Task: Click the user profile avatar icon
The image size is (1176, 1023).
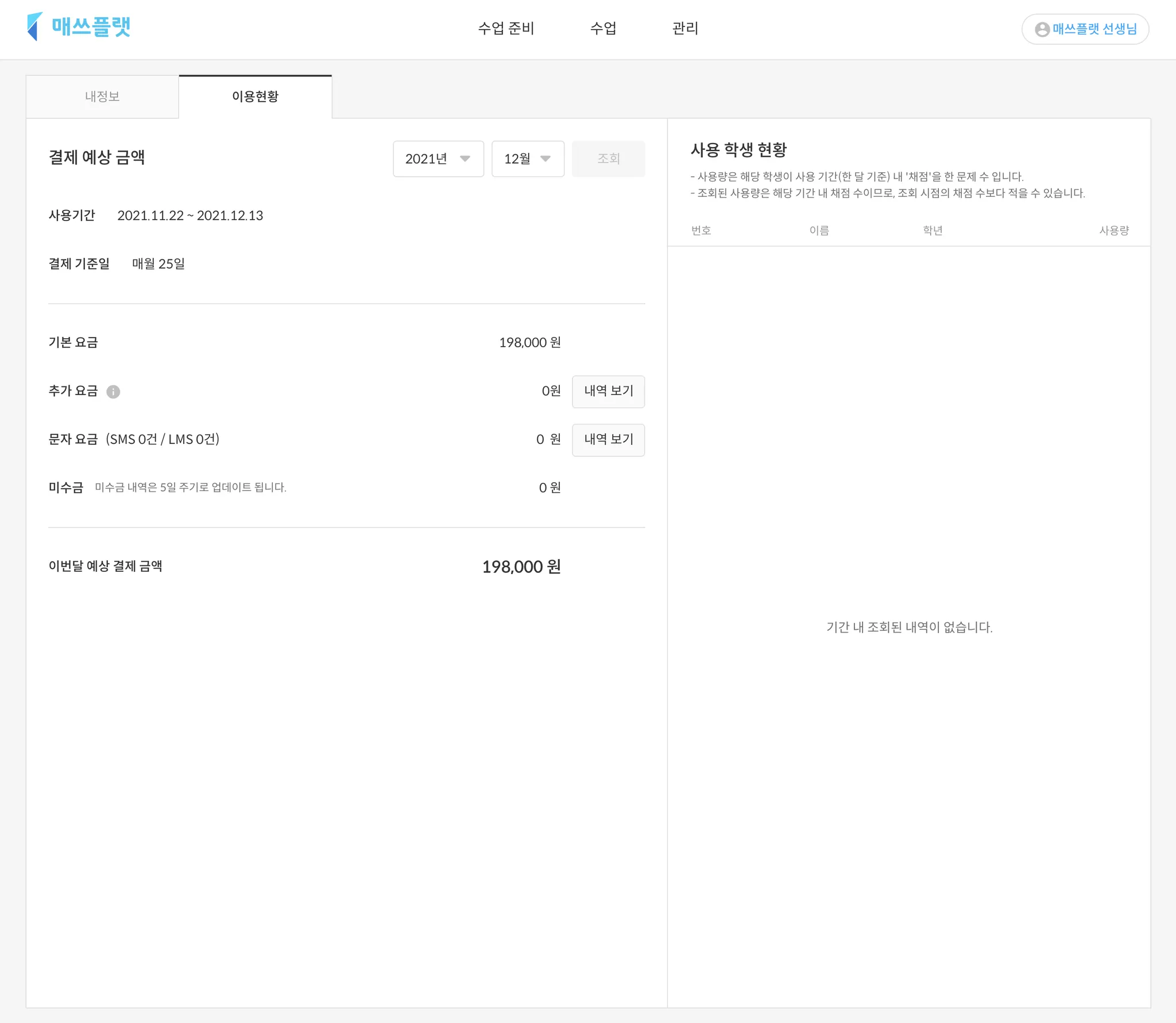Action: click(1042, 29)
